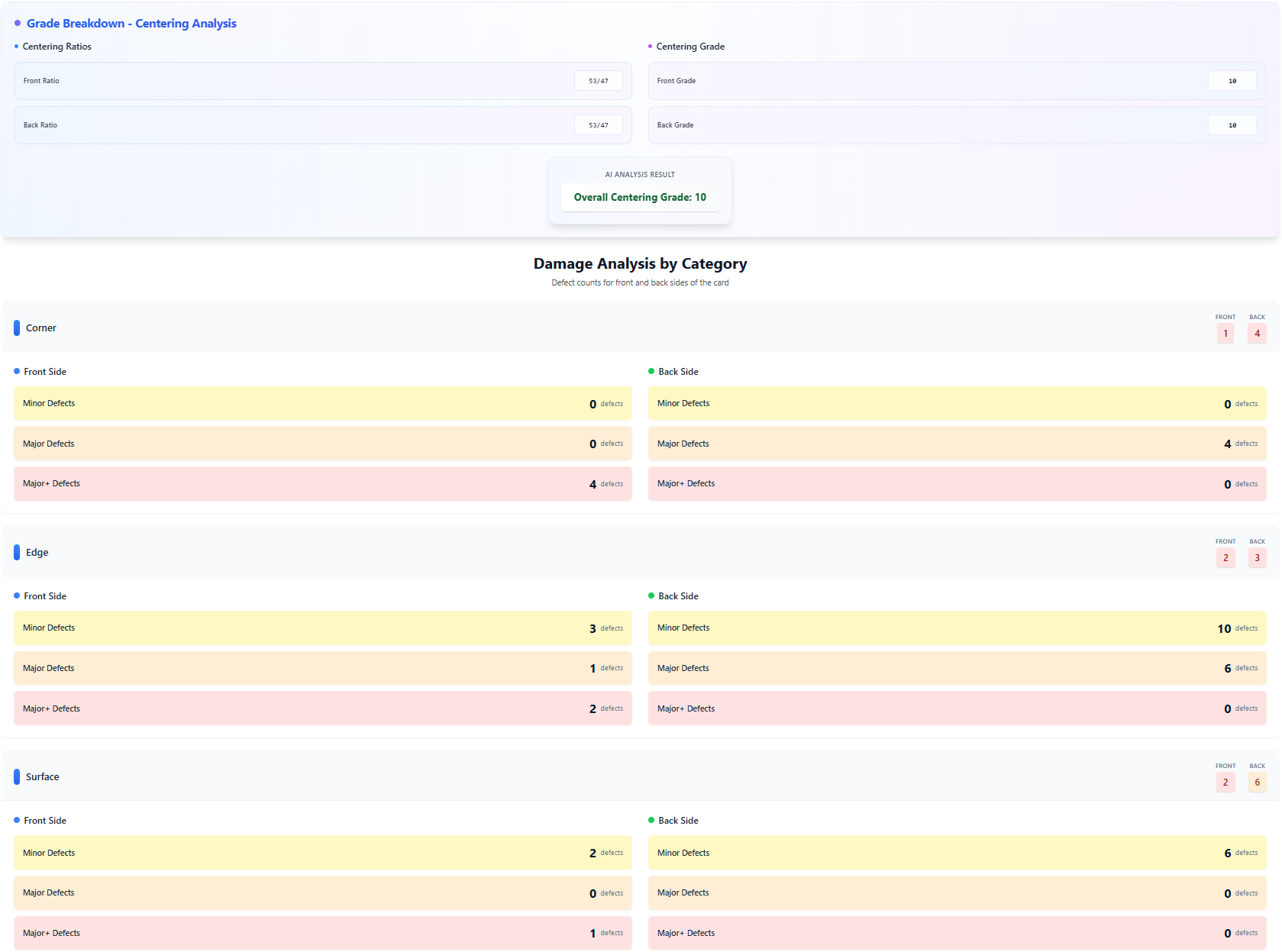Open the Grade Breakdown - Centering Analysis heading
Image resolution: width=1282 pixels, height=952 pixels.
(131, 24)
